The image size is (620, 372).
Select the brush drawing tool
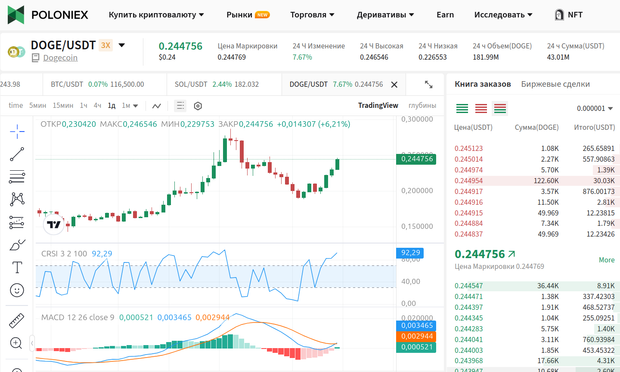17,245
